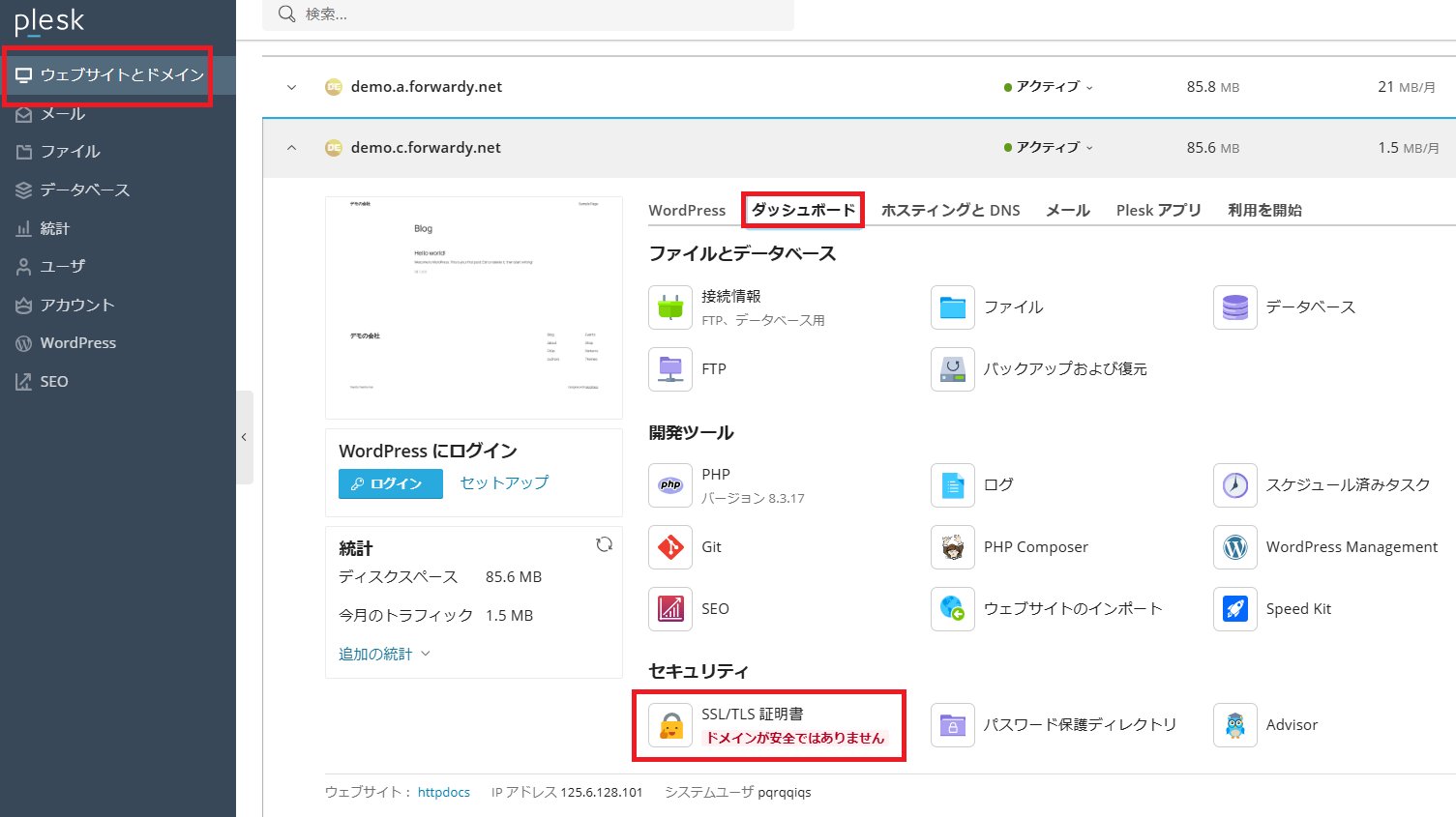Open the データベース database icon

tap(1235, 307)
